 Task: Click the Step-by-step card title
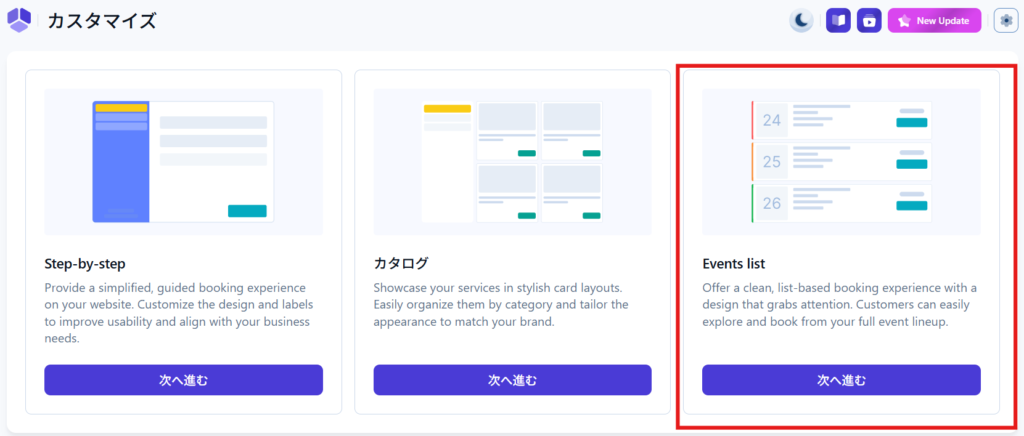tap(86, 264)
